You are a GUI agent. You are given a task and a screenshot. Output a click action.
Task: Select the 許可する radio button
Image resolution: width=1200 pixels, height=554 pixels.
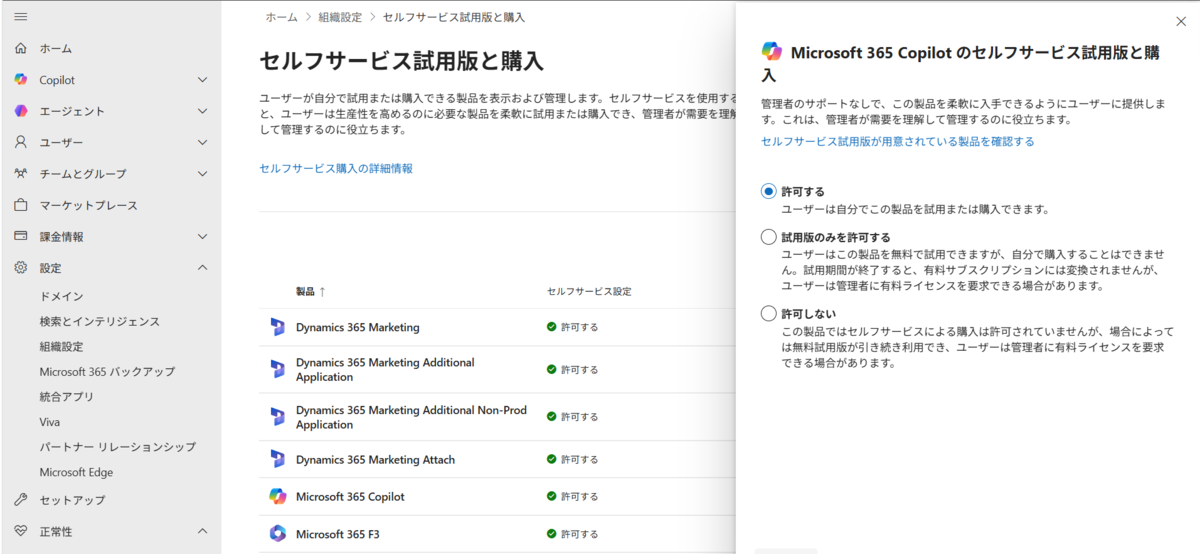coord(768,191)
